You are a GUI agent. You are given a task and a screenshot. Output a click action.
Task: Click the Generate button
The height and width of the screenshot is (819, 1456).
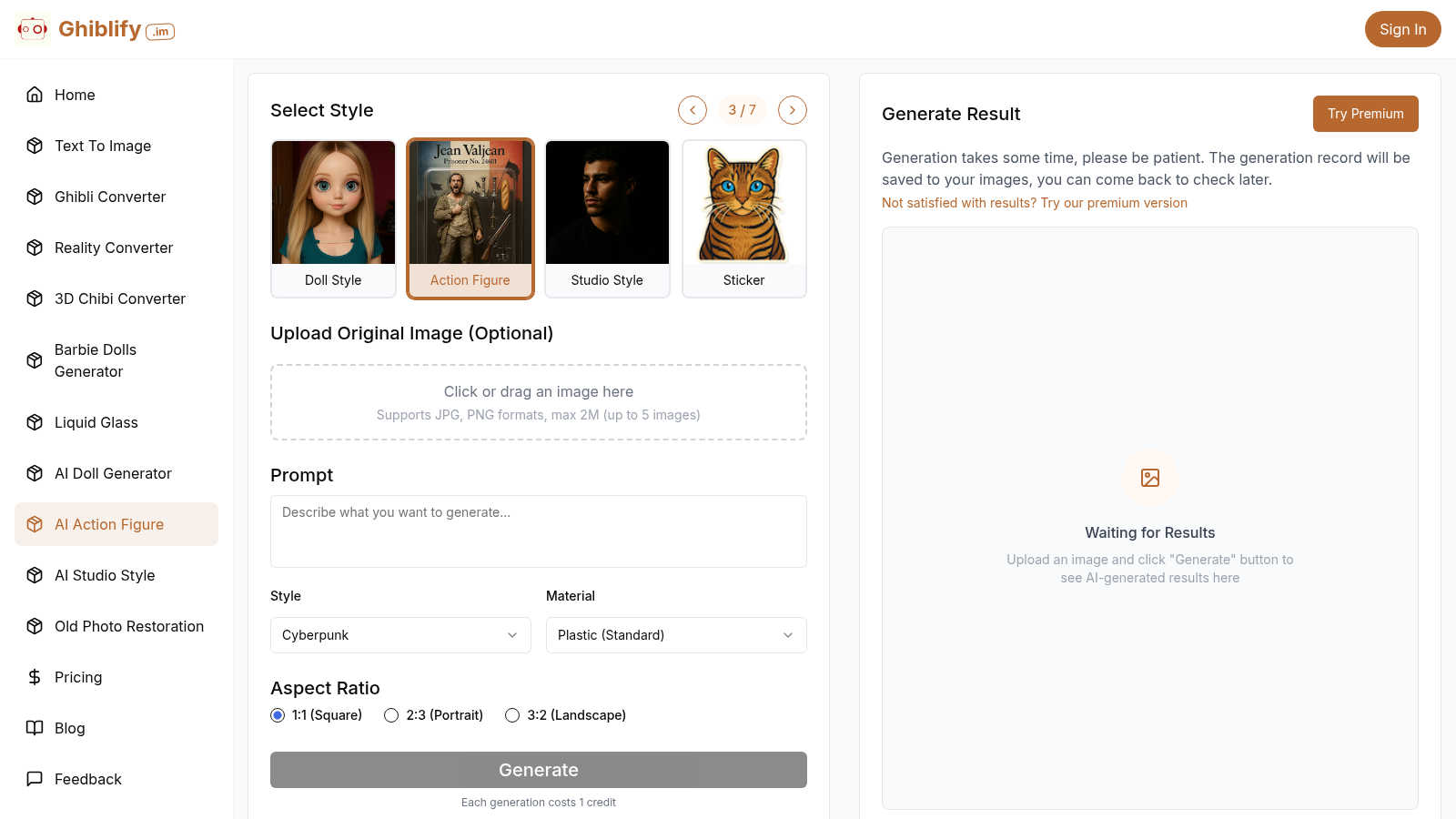click(x=539, y=770)
